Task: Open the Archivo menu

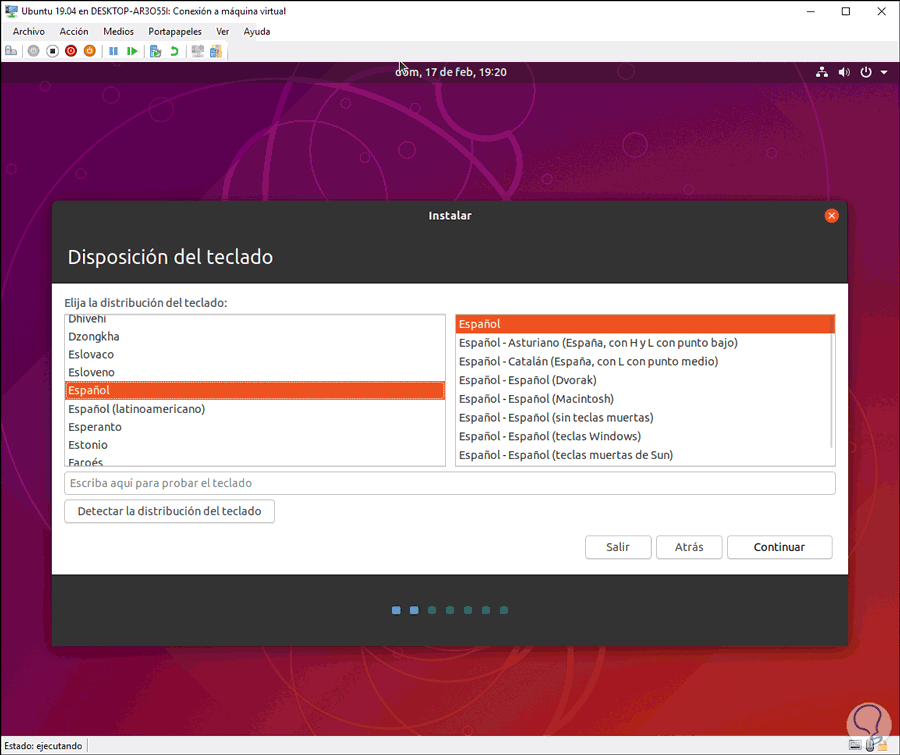Action: tap(29, 32)
